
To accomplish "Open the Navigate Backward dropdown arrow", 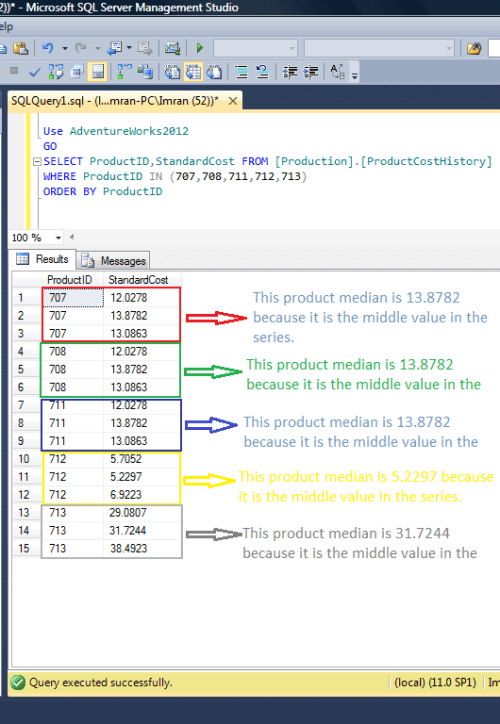I will 129,48.
